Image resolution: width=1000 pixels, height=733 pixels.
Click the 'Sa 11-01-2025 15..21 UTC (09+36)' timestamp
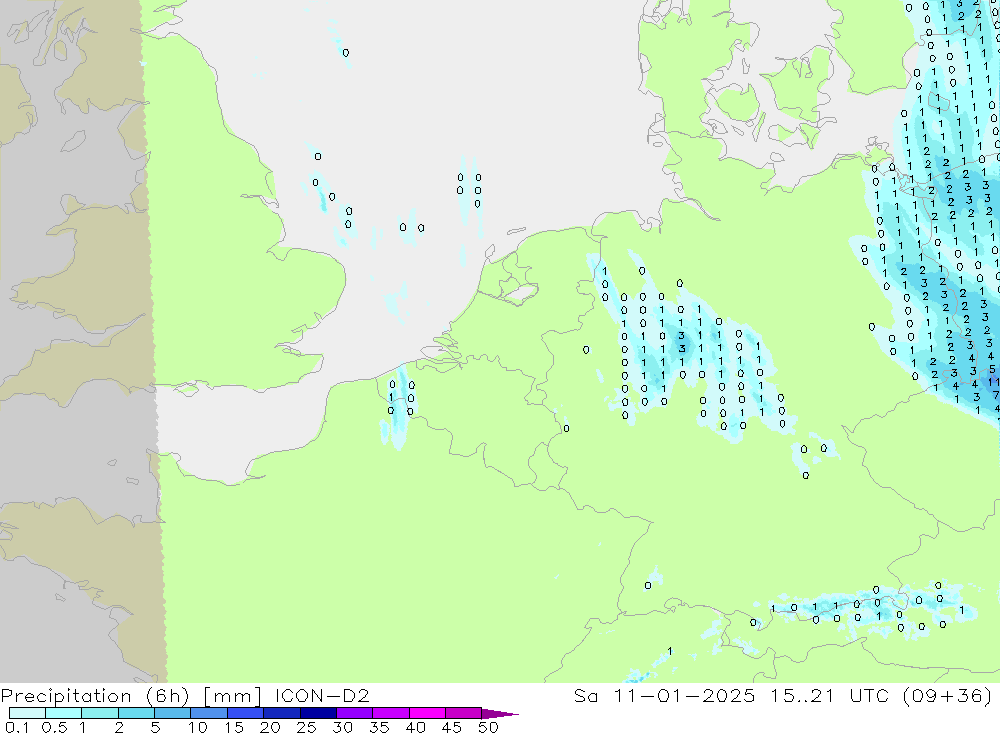(783, 695)
